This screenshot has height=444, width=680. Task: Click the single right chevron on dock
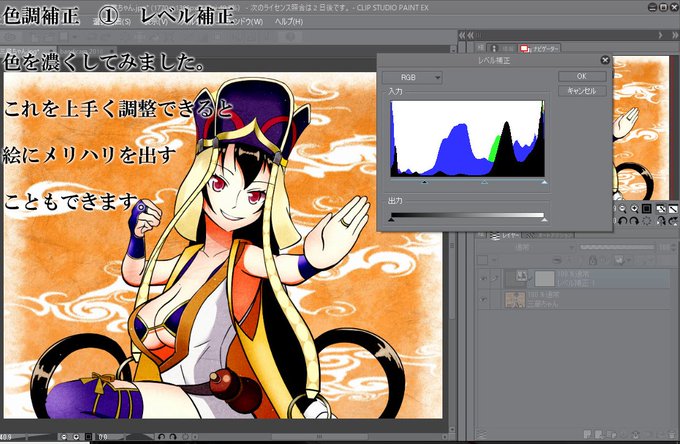(660, 35)
